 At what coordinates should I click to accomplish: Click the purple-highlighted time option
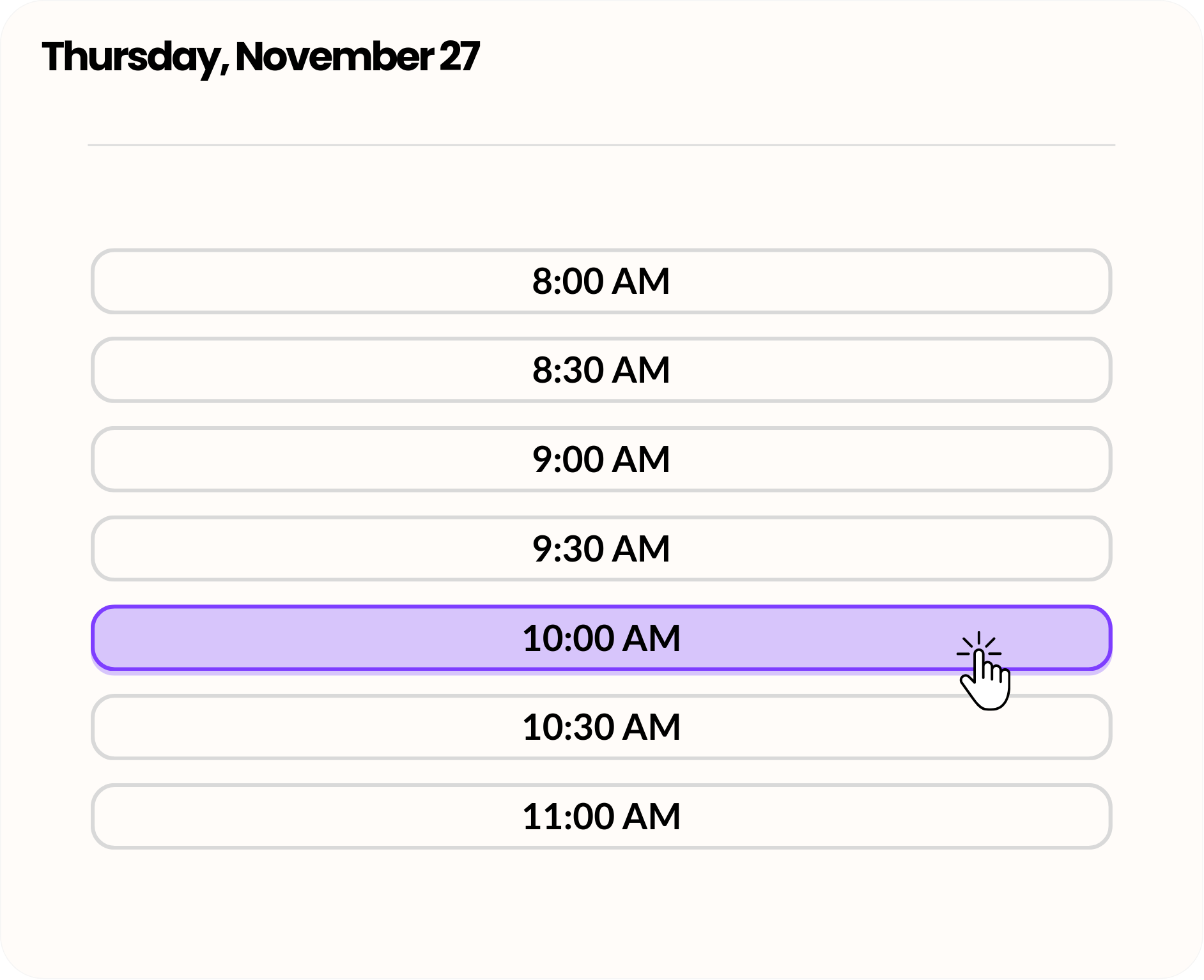(601, 638)
